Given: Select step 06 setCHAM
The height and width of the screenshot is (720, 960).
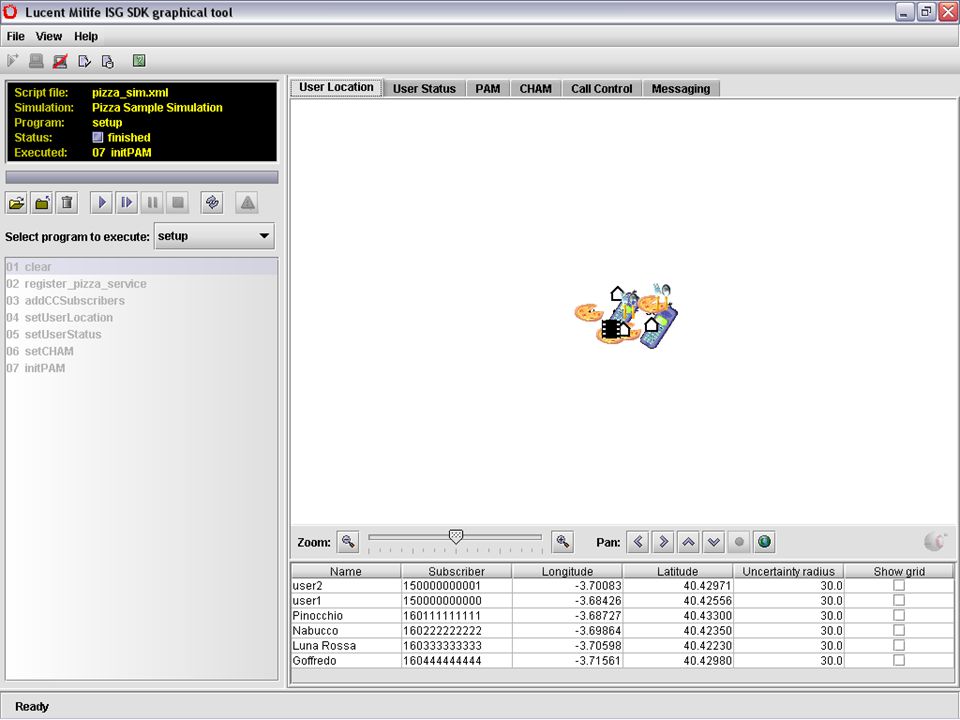Looking at the screenshot, I should [141, 351].
